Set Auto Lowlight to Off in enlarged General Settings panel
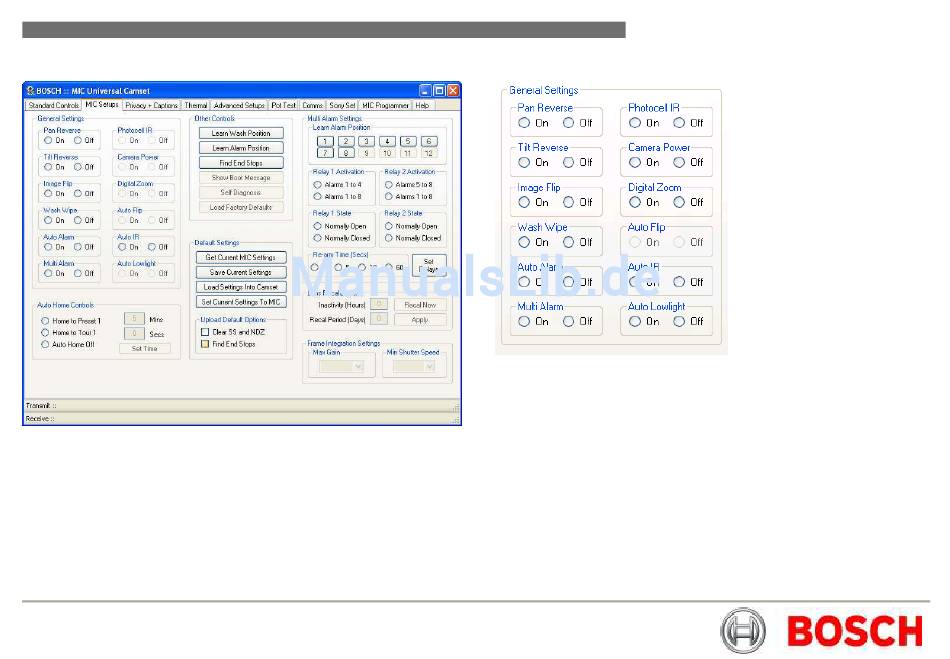 click(x=679, y=322)
